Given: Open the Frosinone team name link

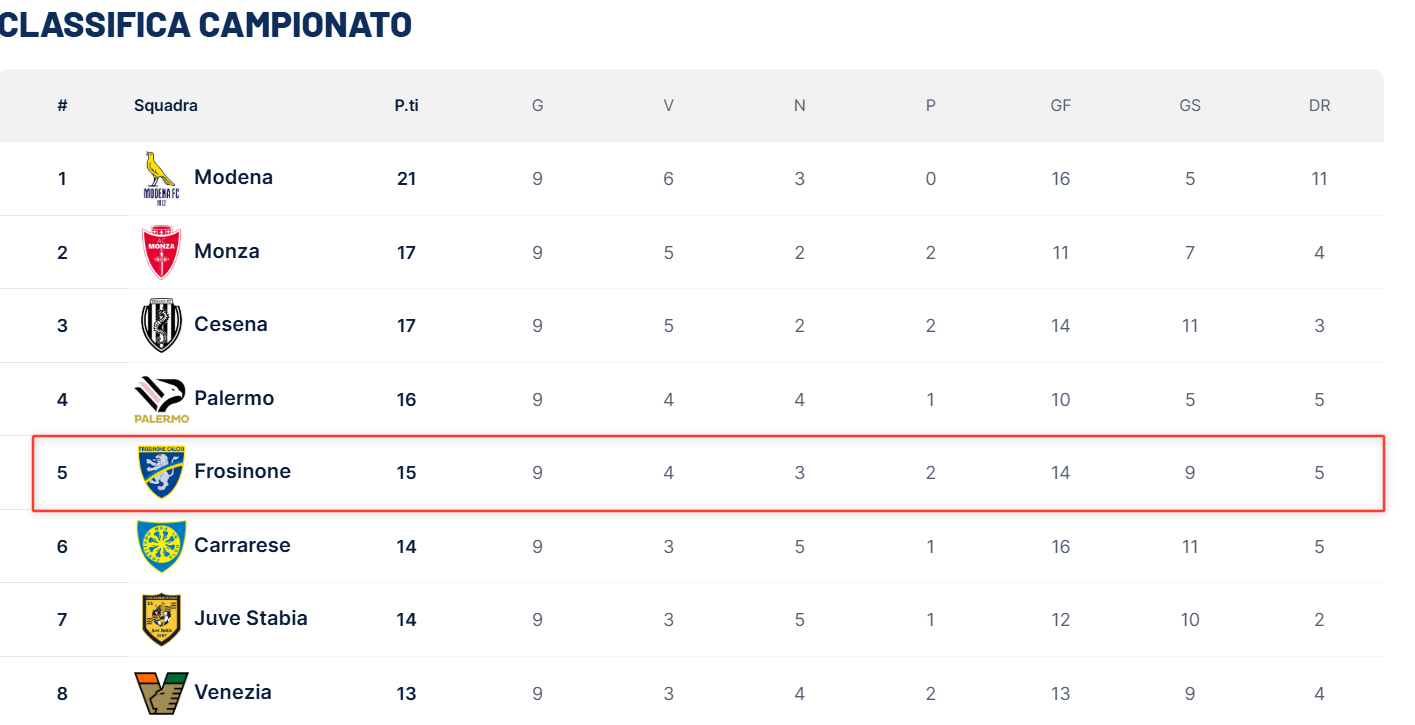Looking at the screenshot, I should (242, 472).
